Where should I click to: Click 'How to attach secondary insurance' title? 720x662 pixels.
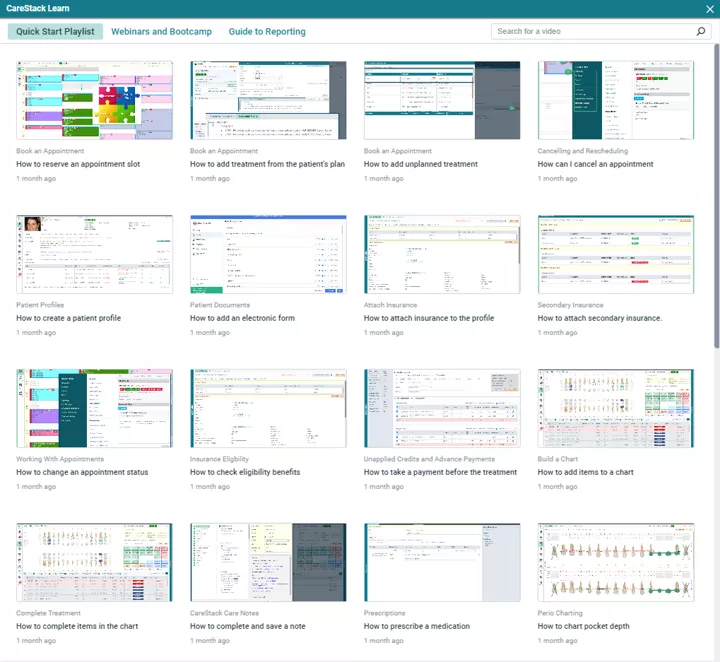[599, 318]
